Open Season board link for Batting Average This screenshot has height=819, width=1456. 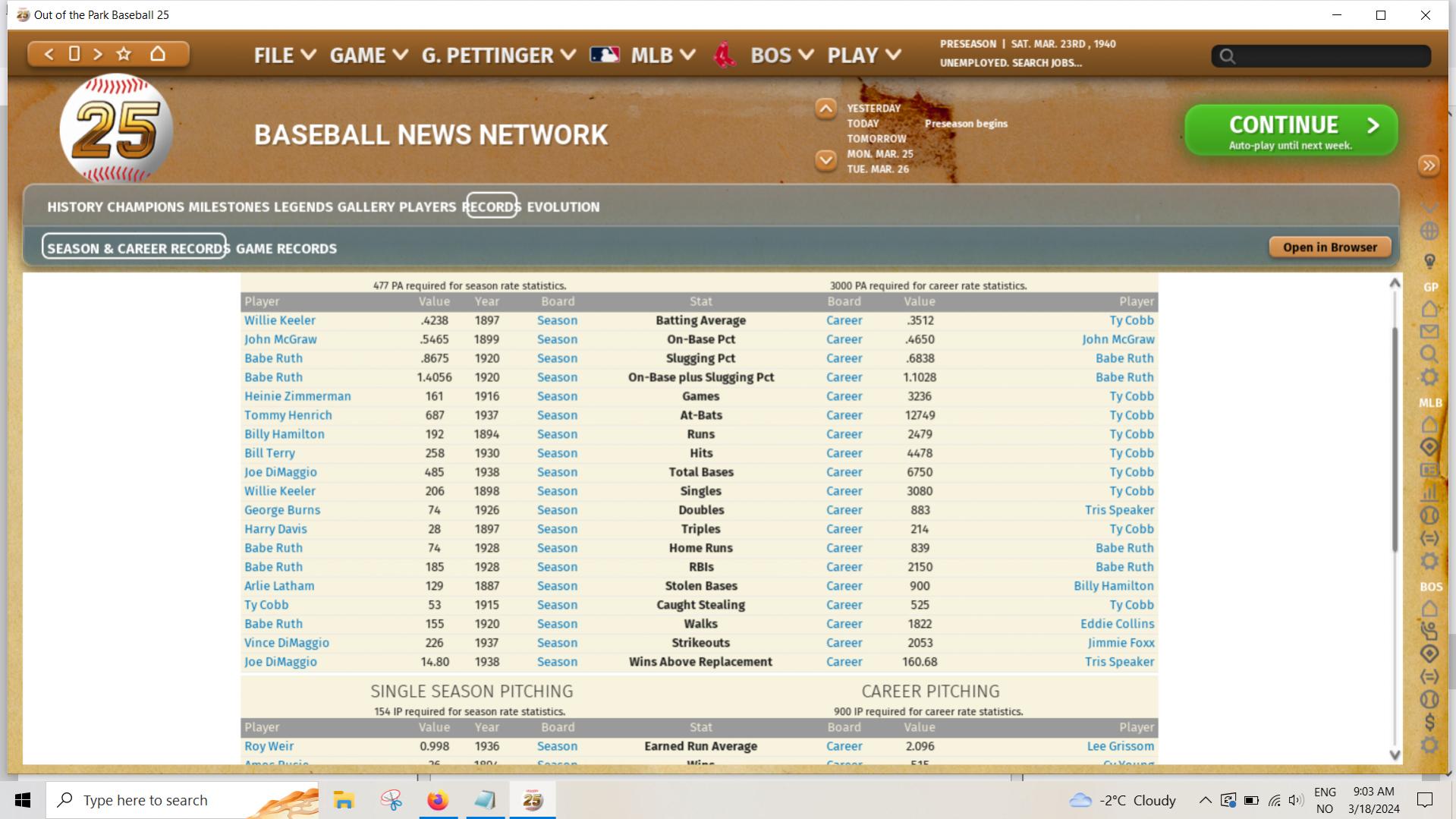[x=557, y=320]
